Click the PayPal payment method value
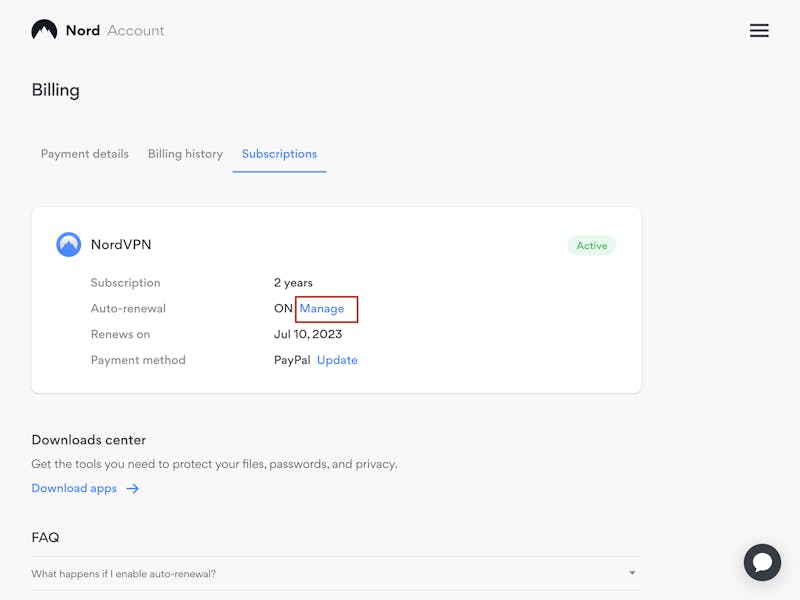This screenshot has height=600, width=800. coord(292,360)
